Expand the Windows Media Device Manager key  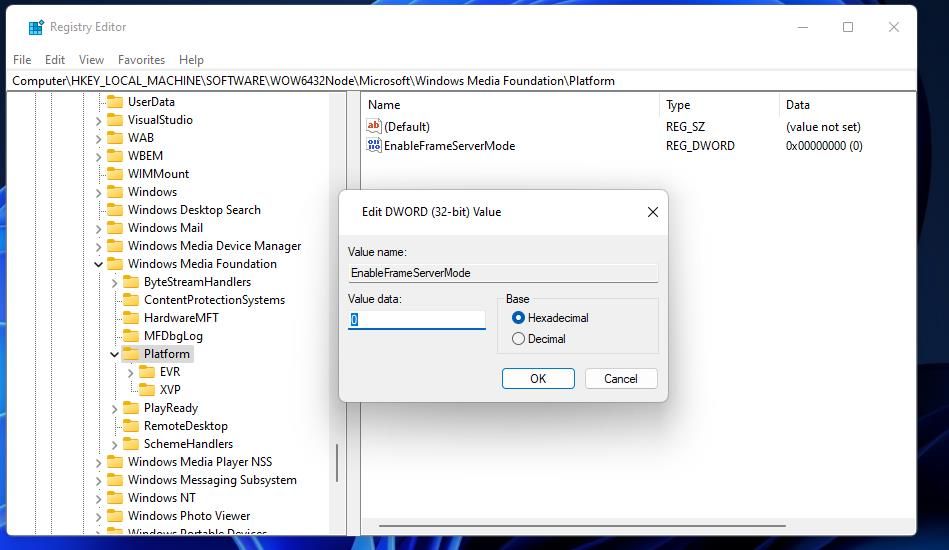click(x=99, y=246)
